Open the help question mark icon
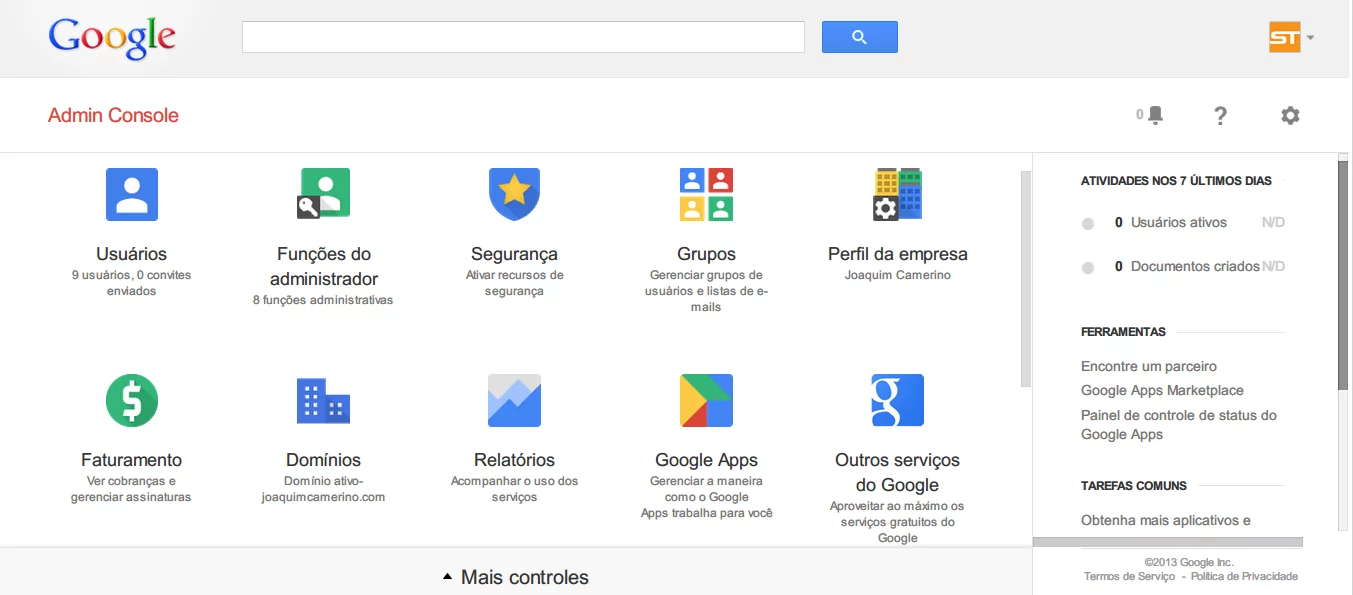1353x595 pixels. [1220, 115]
